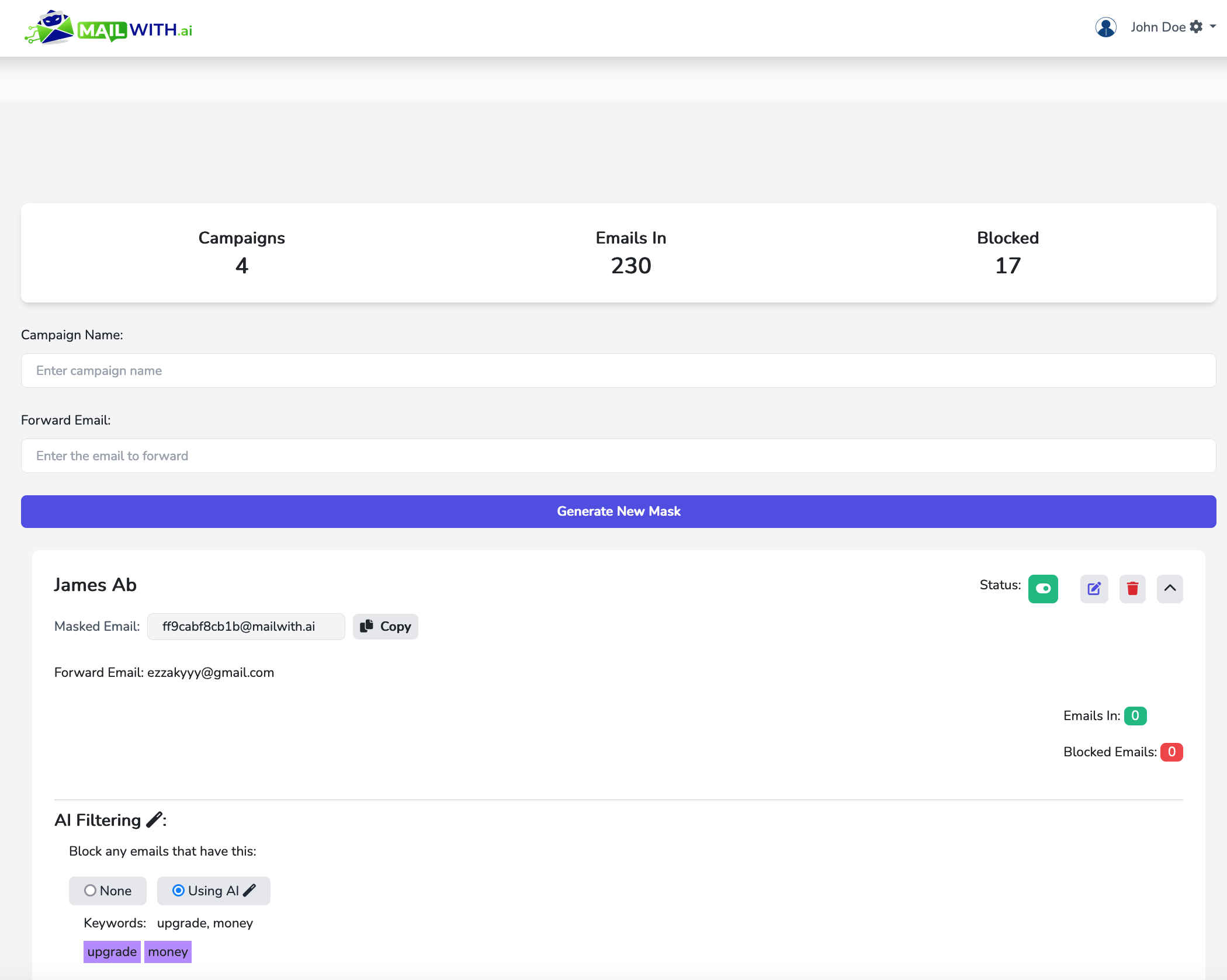
Task: Click the MailWith.ai logo
Action: point(109,28)
